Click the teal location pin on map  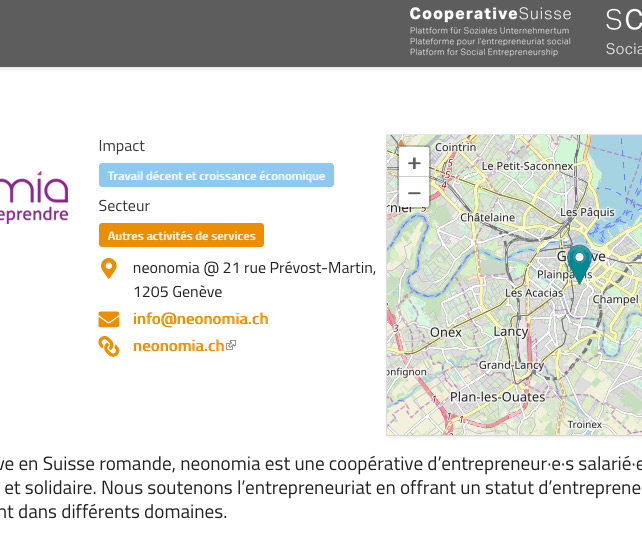point(579,264)
